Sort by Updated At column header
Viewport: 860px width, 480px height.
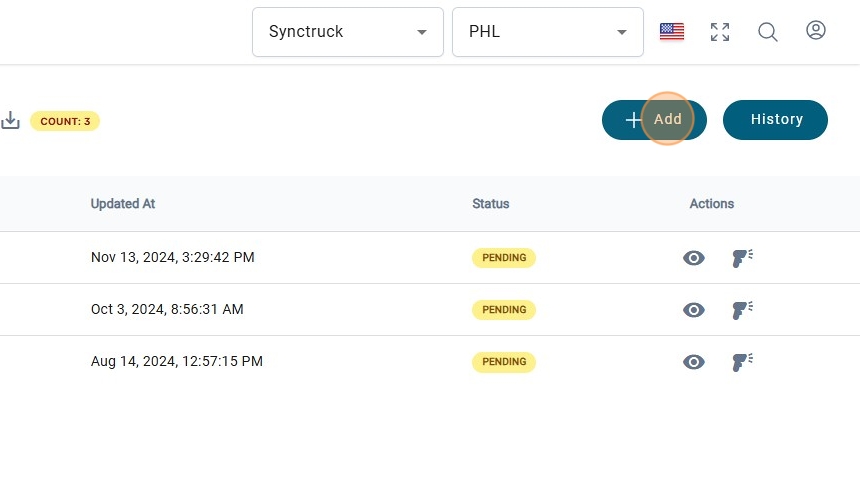pyautogui.click(x=123, y=204)
